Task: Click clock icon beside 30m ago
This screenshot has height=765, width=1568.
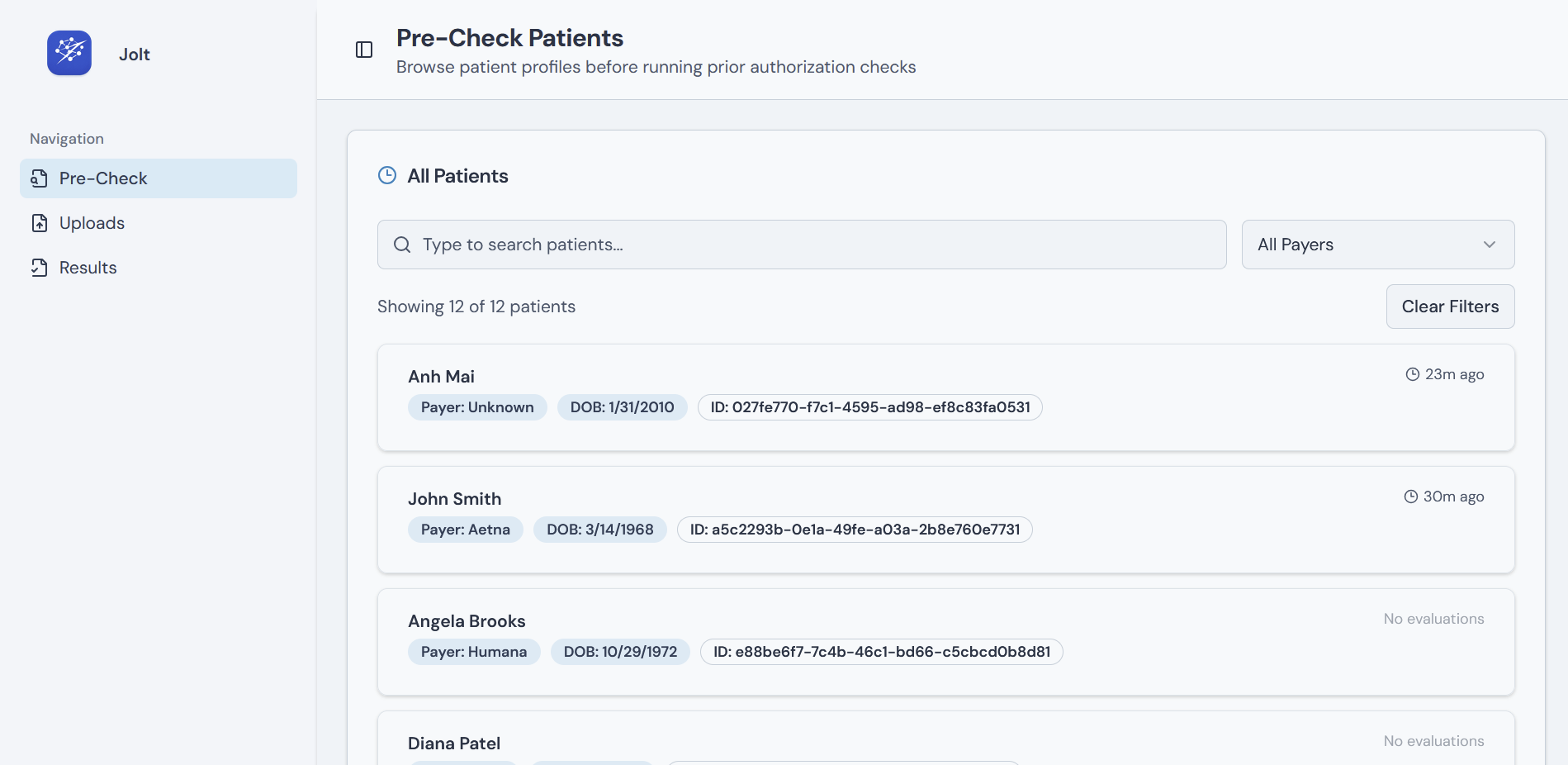Action: 1411,497
